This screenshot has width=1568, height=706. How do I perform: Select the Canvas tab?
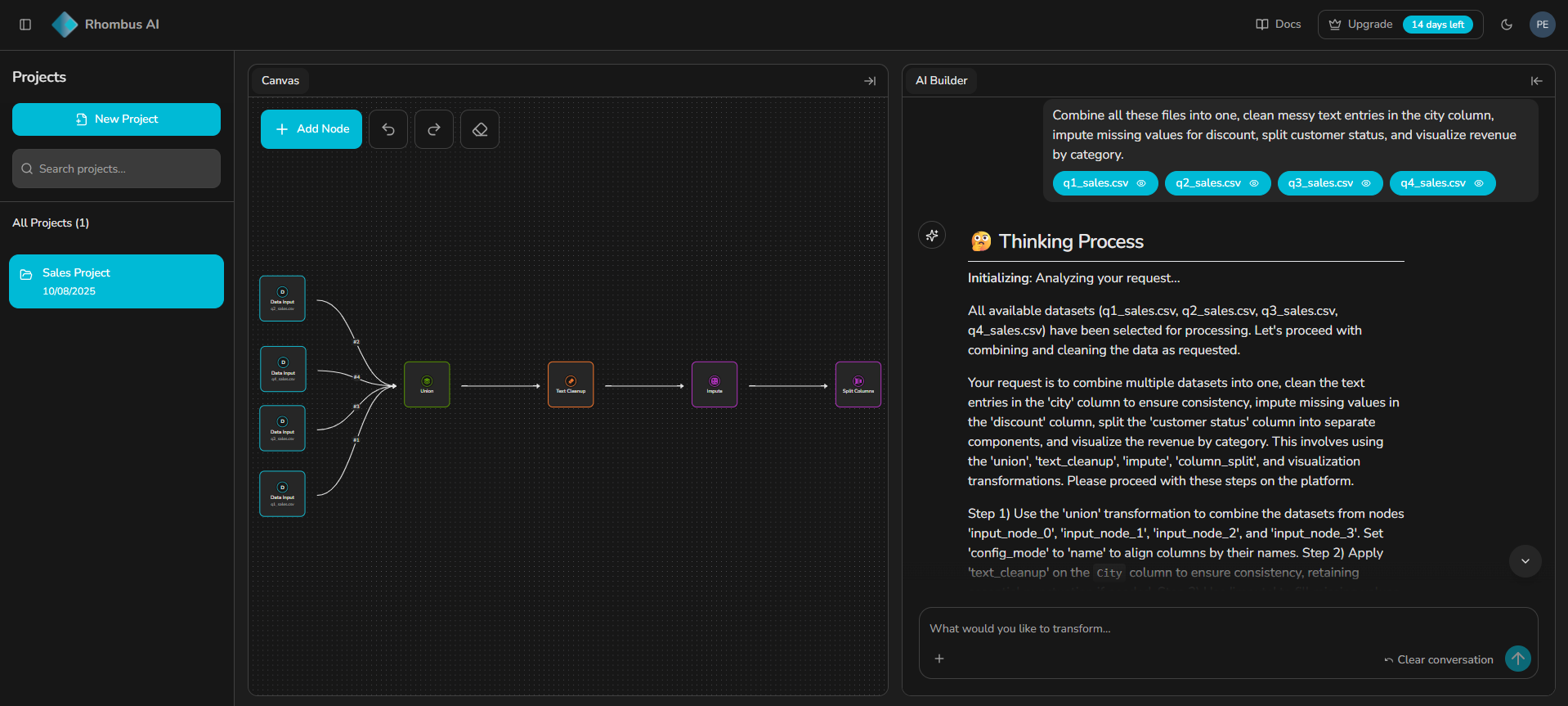point(280,80)
